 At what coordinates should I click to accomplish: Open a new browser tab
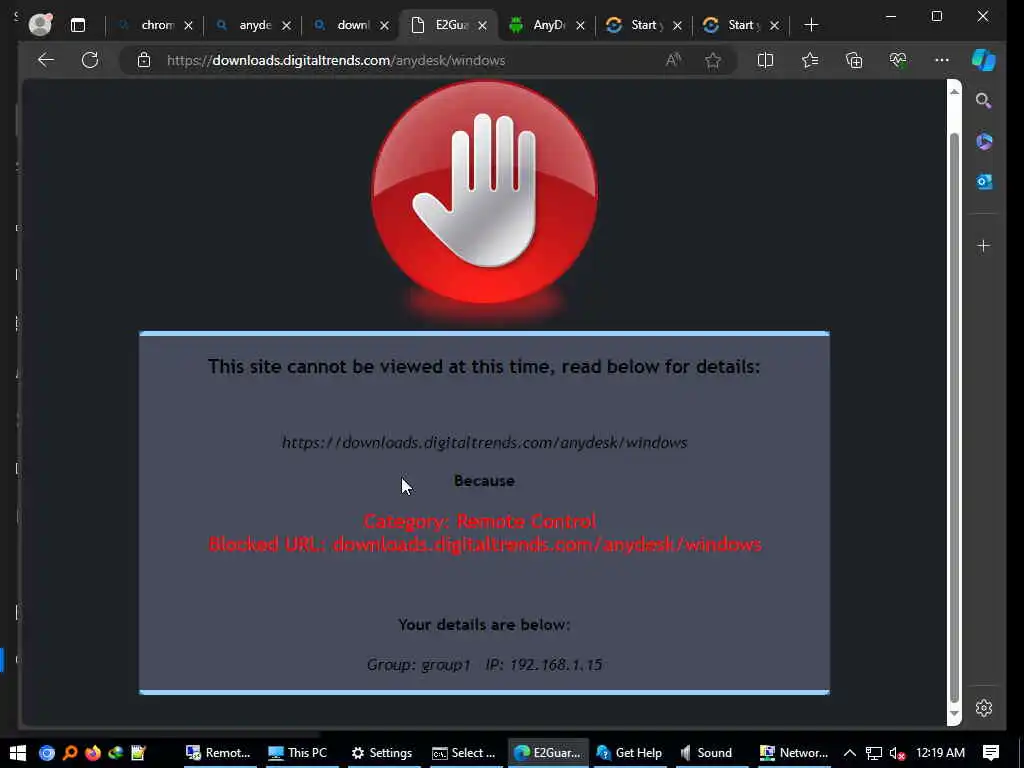pos(811,25)
